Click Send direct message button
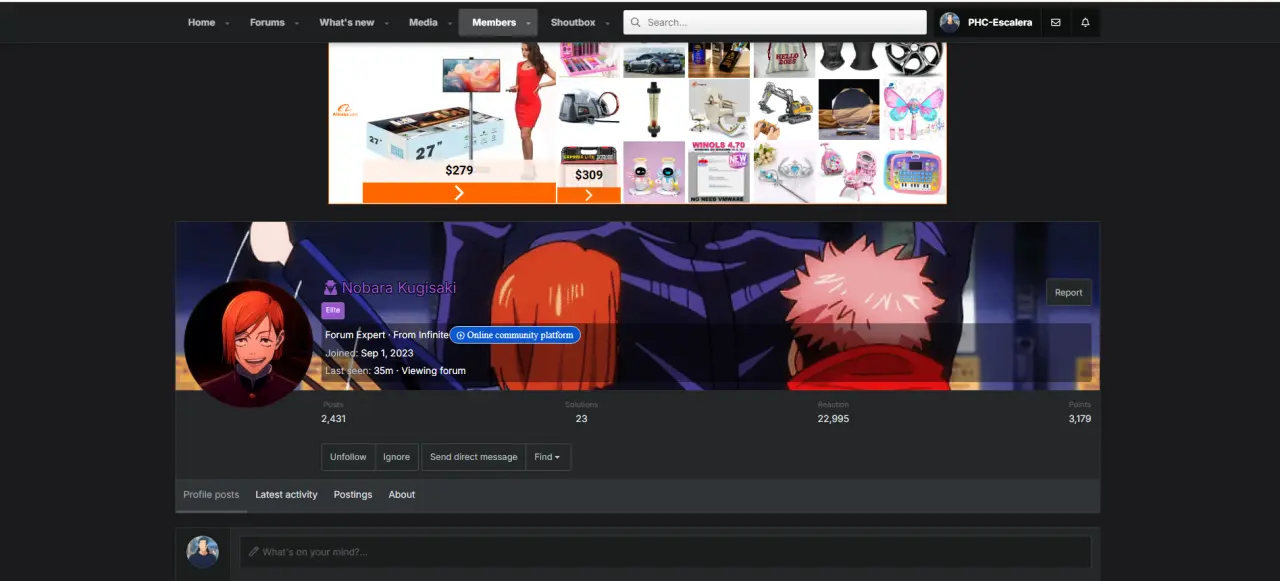The image size is (1280, 581). point(474,457)
